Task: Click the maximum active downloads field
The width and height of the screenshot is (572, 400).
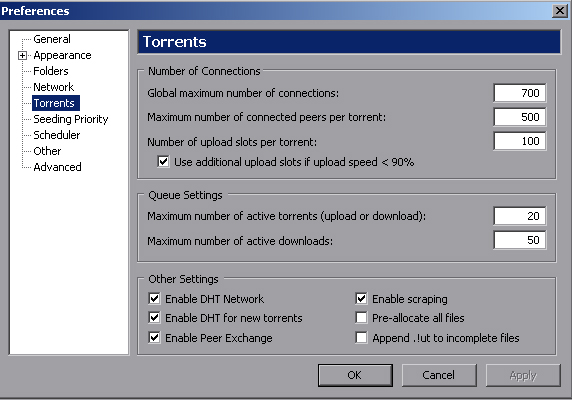Action: [519, 240]
